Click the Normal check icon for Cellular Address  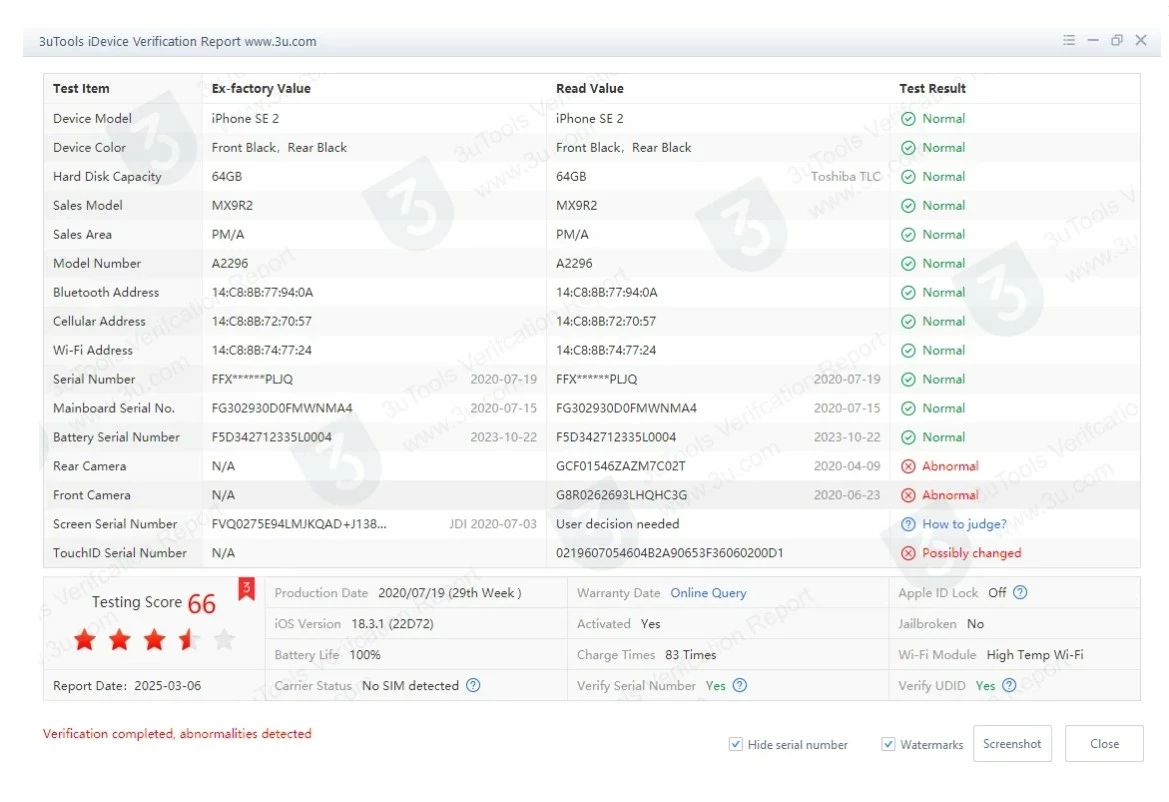tap(908, 322)
